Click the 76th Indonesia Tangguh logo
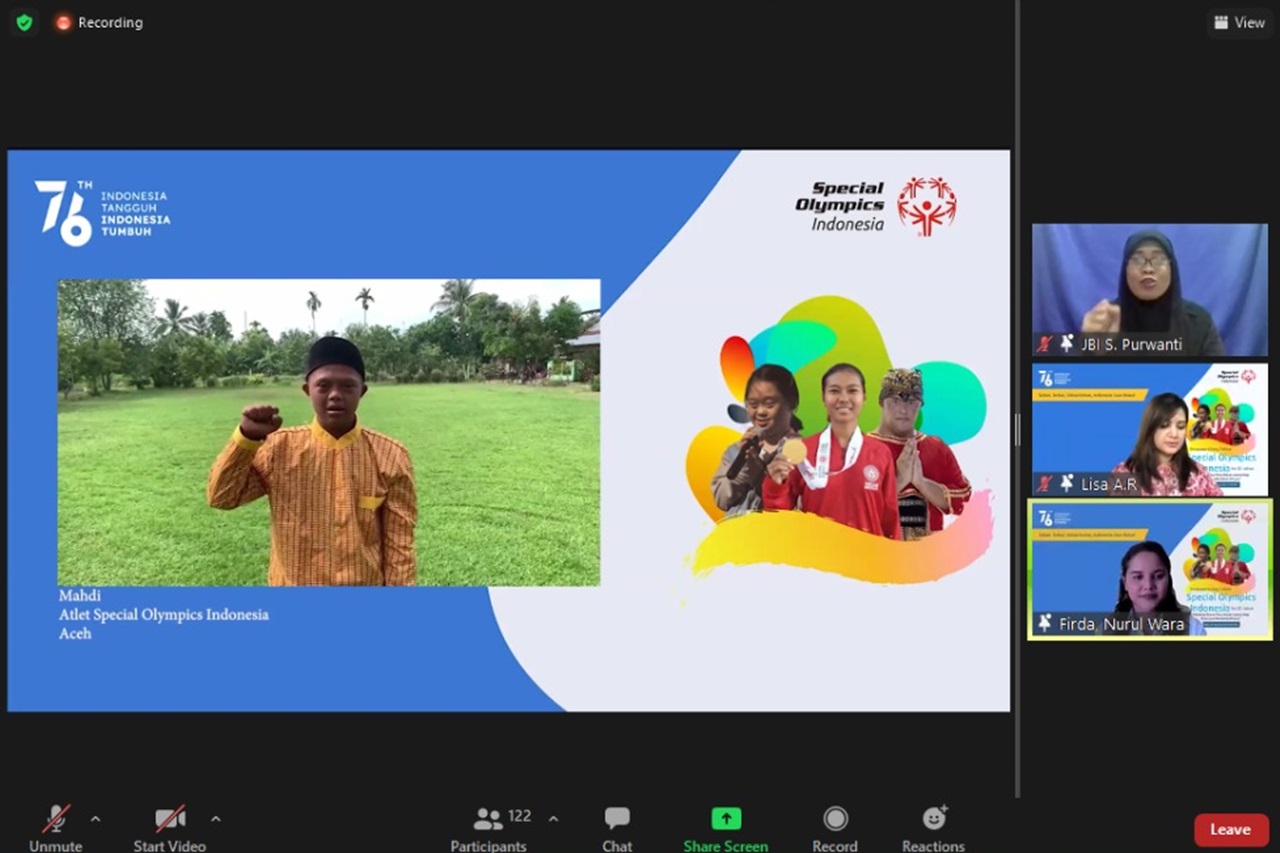 [102, 212]
